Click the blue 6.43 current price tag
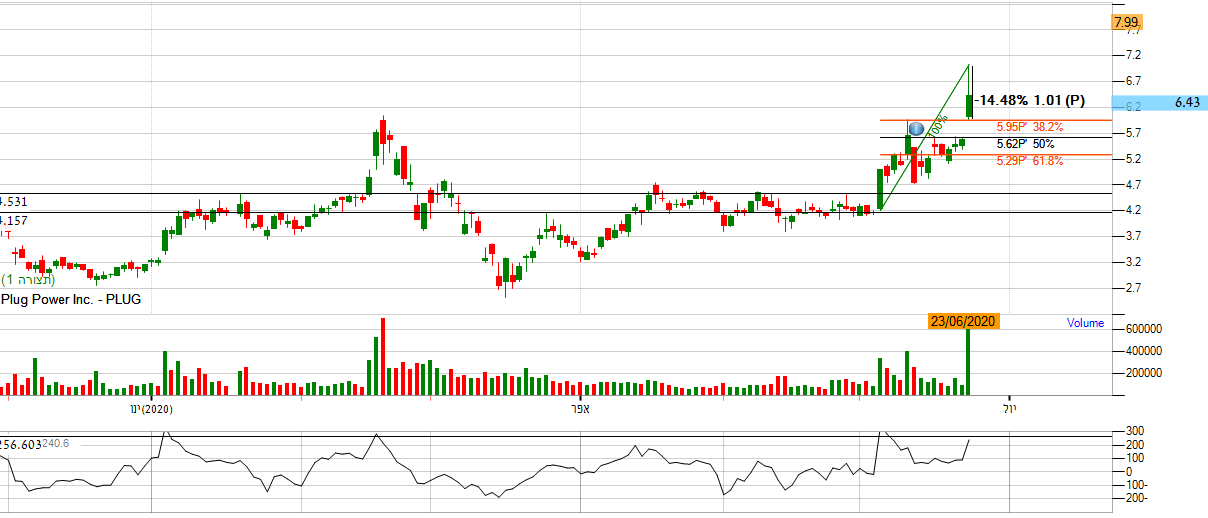Viewport: 1208px width, 518px height. (1187, 102)
